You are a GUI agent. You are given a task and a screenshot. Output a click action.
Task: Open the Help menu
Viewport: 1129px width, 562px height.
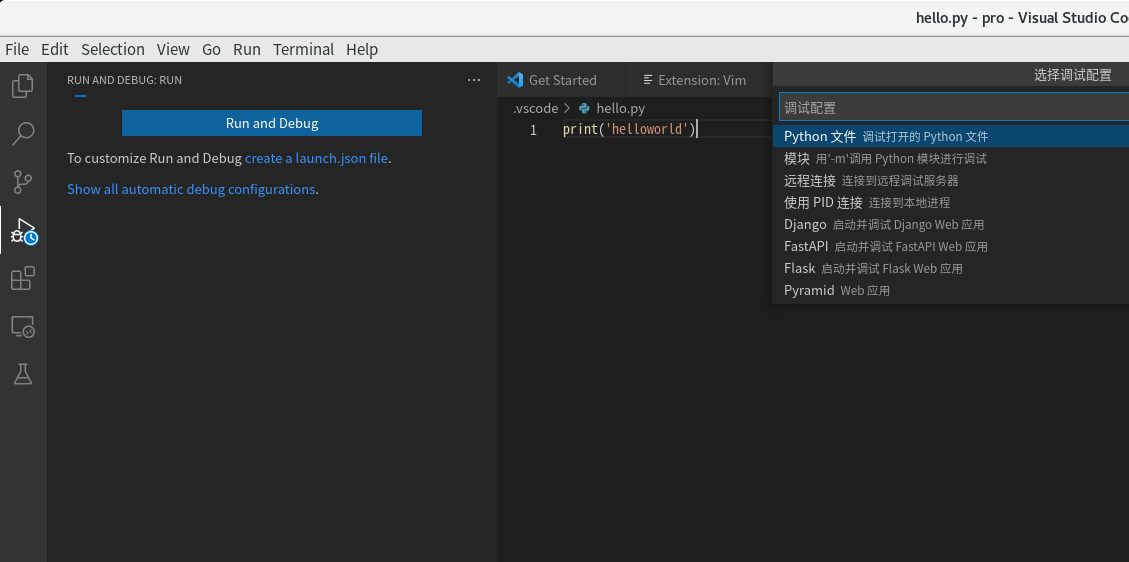click(361, 49)
